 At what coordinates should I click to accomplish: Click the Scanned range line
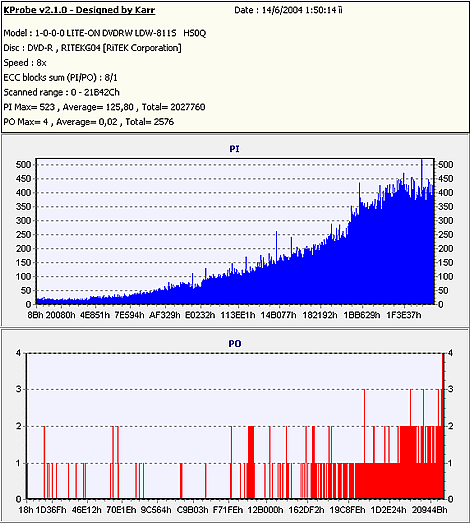click(x=61, y=92)
